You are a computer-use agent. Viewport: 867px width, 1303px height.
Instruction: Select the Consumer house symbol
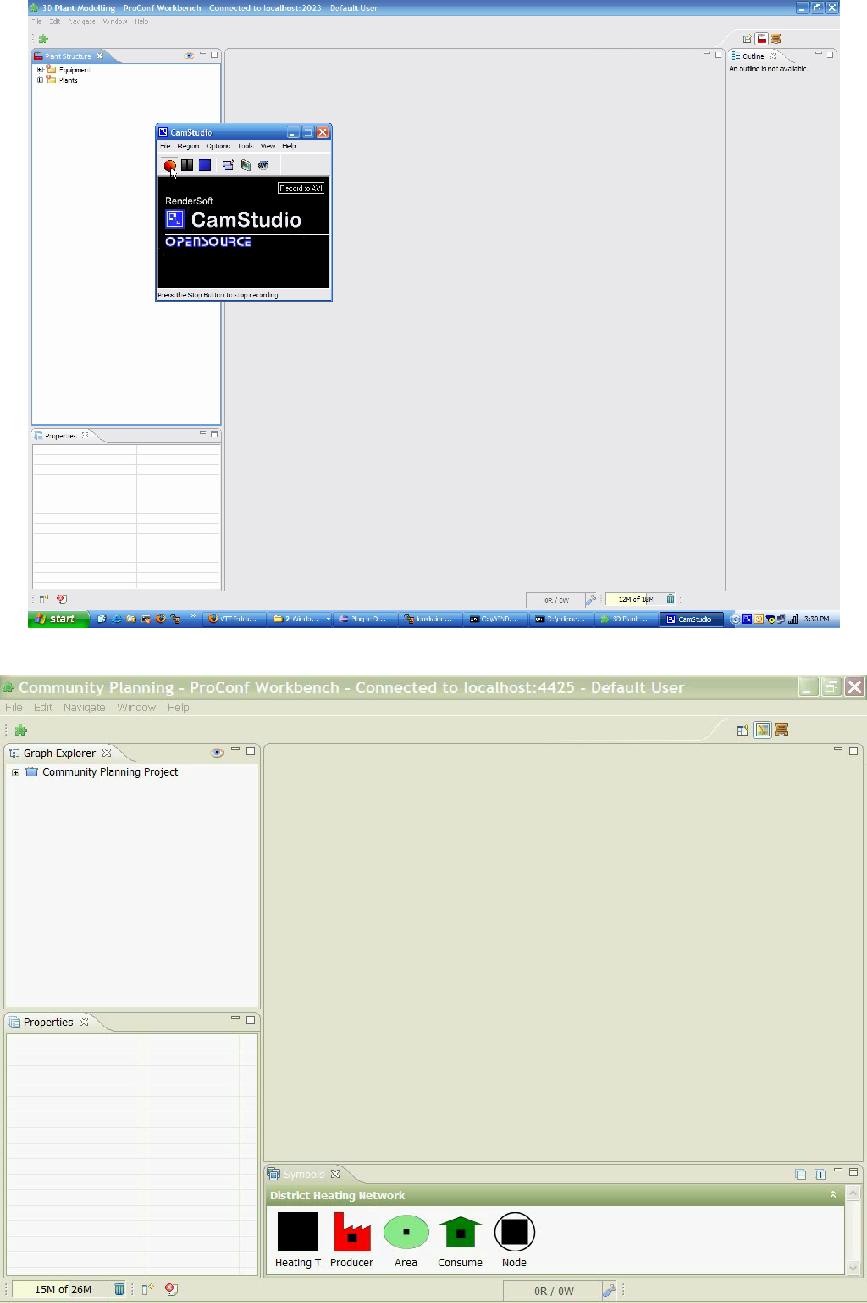[x=460, y=1240]
